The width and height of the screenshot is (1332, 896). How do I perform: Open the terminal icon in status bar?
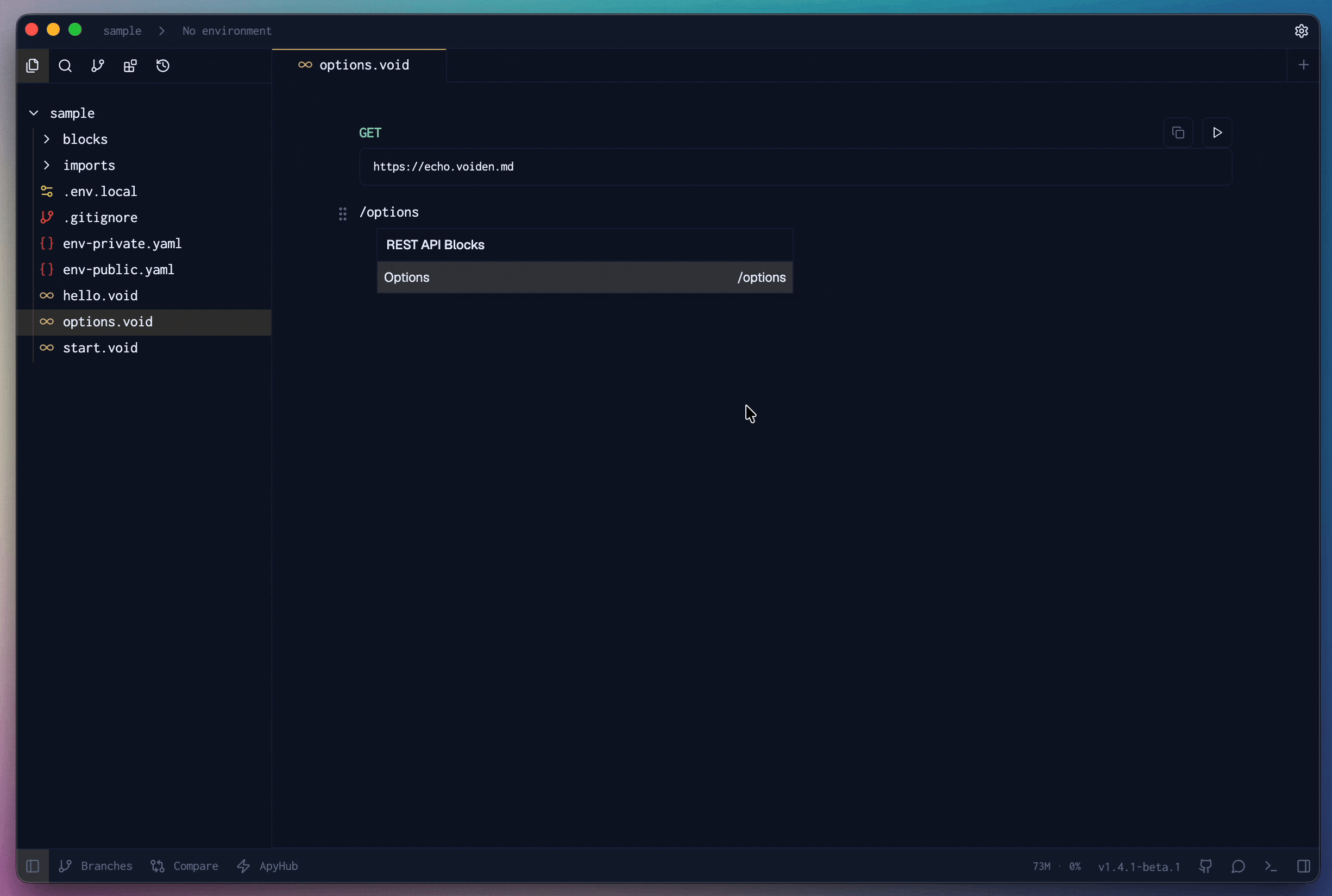pyautogui.click(x=1271, y=866)
